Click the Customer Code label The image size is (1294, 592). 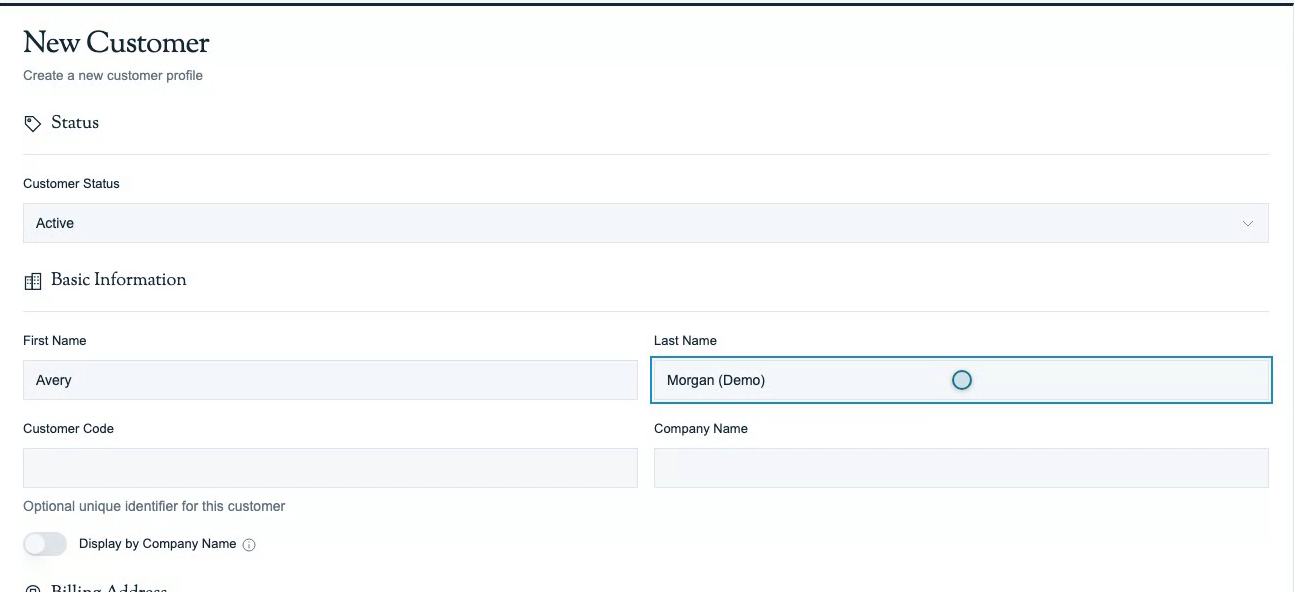pyautogui.click(x=68, y=429)
